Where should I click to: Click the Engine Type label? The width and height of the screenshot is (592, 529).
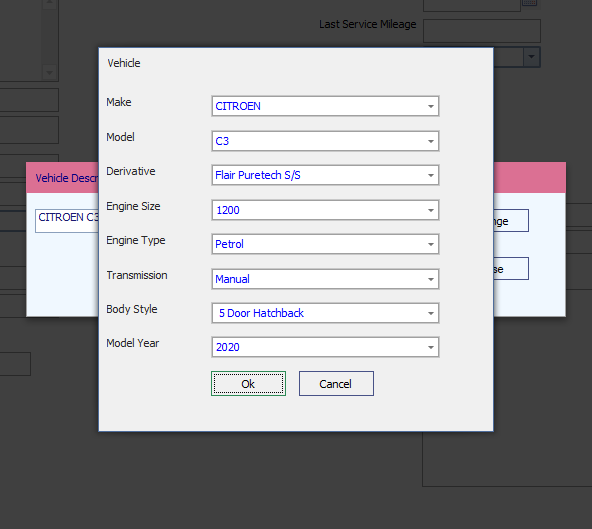[x=136, y=241]
